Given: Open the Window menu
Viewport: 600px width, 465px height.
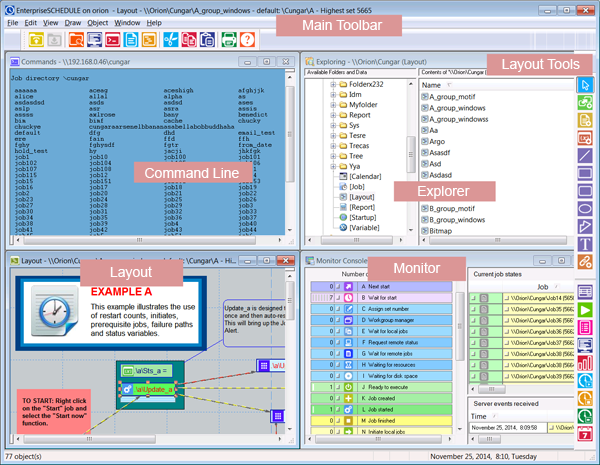Looking at the screenshot, I should tap(127, 23).
